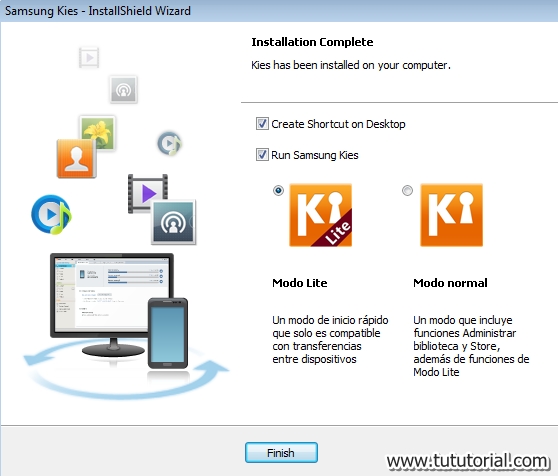The image size is (558, 476).
Task: Click "Kies has been installed on your computer." text
Action: (351, 65)
